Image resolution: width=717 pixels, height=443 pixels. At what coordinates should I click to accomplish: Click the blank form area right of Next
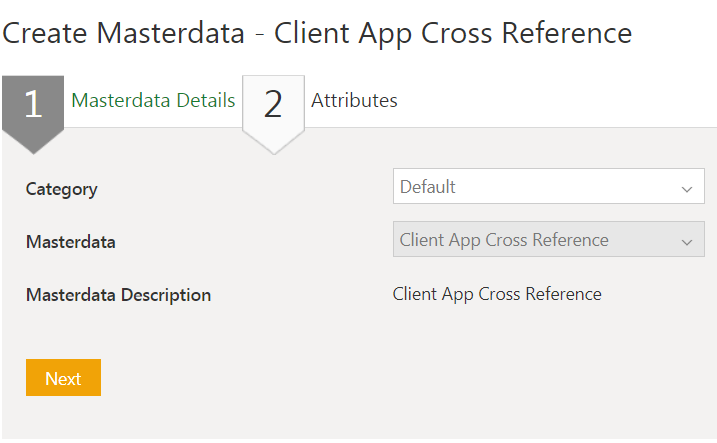400,380
